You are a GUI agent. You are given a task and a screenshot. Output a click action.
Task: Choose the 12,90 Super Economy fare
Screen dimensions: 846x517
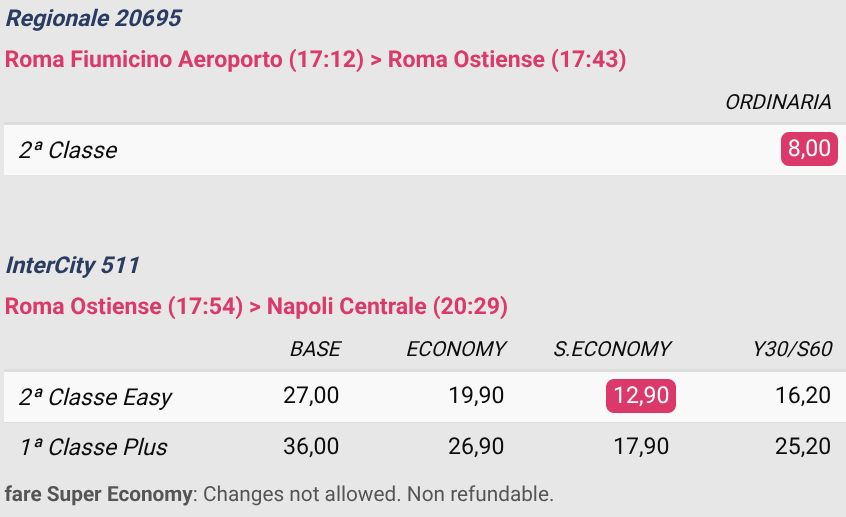tap(640, 396)
